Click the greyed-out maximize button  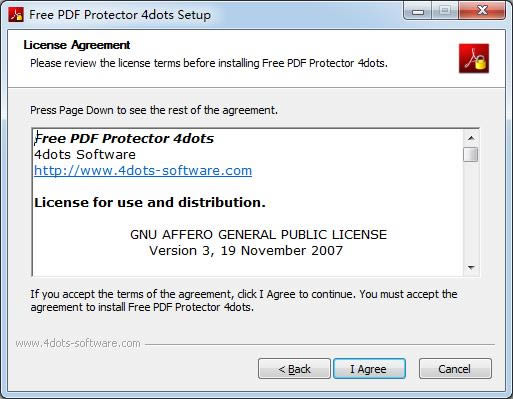coord(445,11)
